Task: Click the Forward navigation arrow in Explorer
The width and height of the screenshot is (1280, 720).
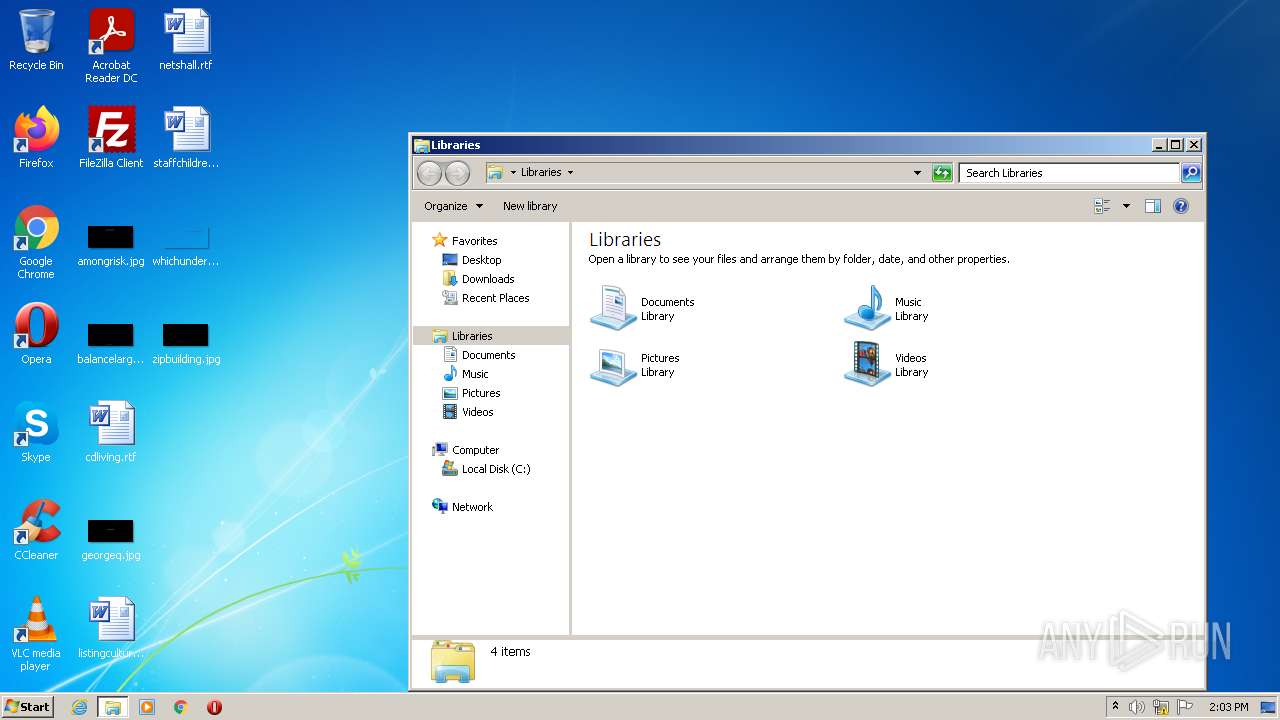Action: (x=457, y=173)
